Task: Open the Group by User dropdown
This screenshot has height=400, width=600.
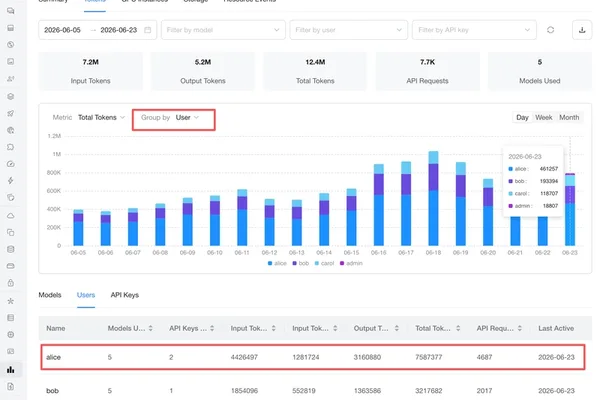Action: (187, 118)
